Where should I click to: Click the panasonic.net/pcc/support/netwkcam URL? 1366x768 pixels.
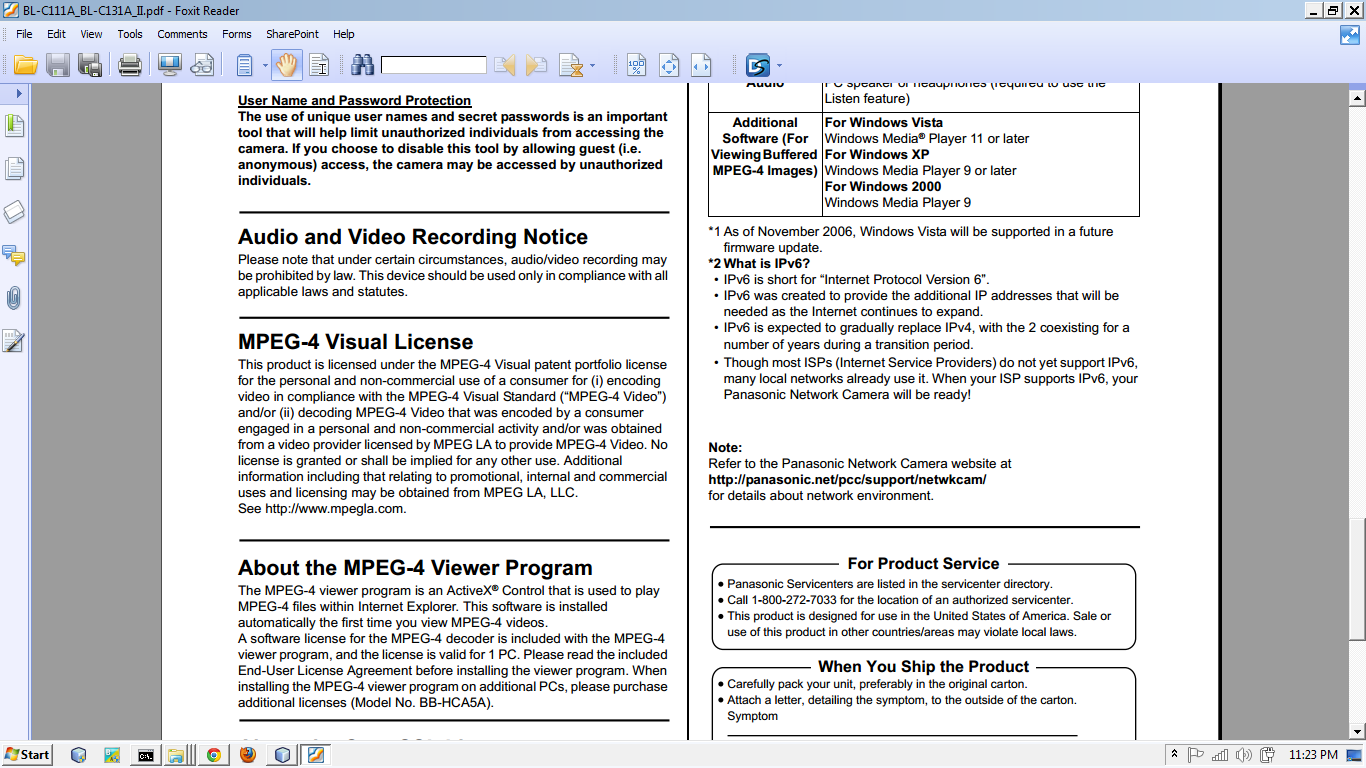point(847,479)
